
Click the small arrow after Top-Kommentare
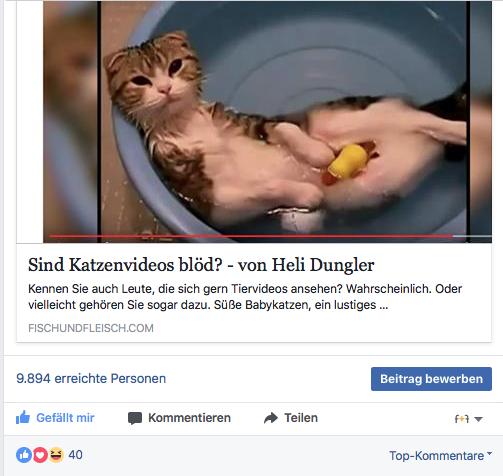(x=489, y=454)
